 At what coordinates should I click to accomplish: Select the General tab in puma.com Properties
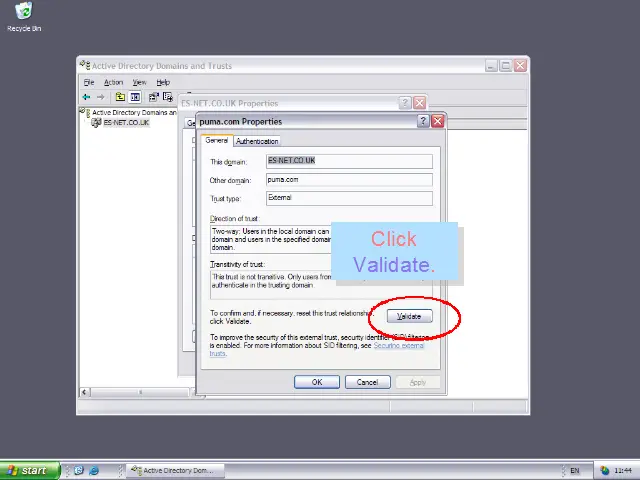[x=216, y=140]
